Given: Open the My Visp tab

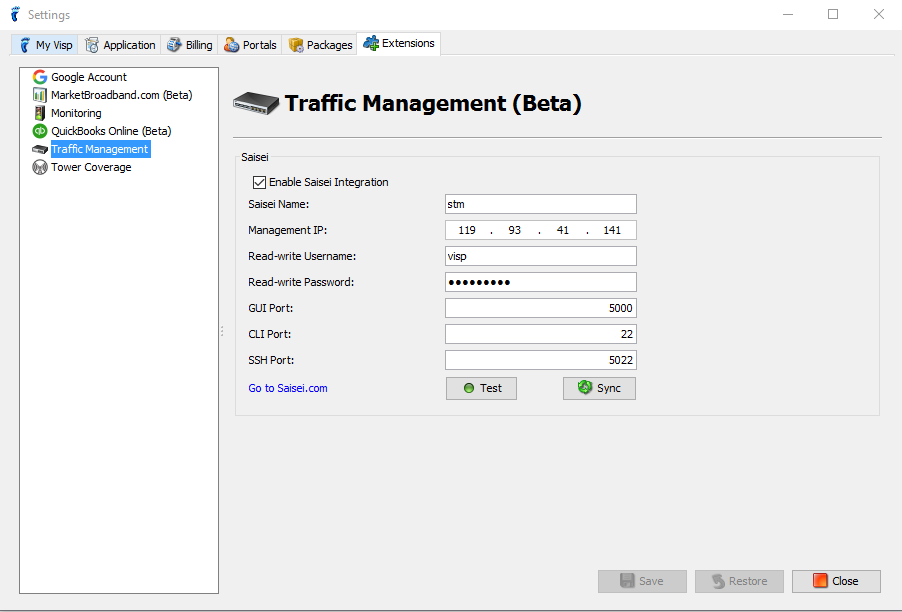Looking at the screenshot, I should click(x=45, y=44).
